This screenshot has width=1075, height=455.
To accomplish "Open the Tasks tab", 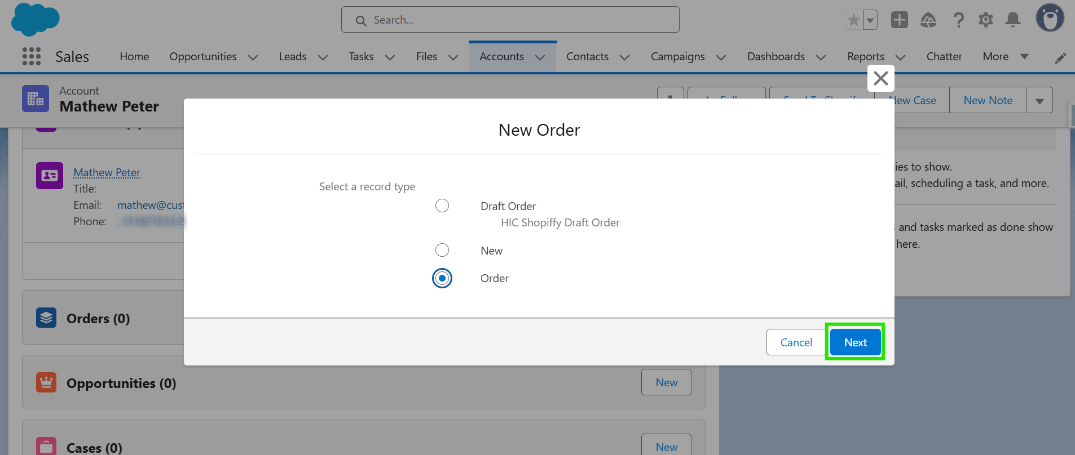I will pos(361,57).
